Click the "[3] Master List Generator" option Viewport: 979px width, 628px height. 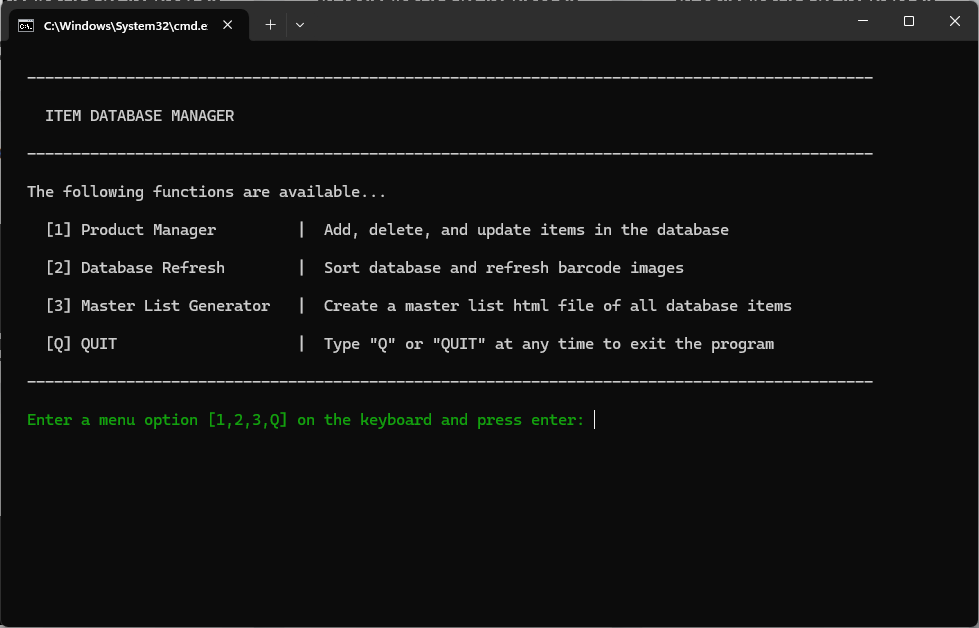click(x=158, y=306)
